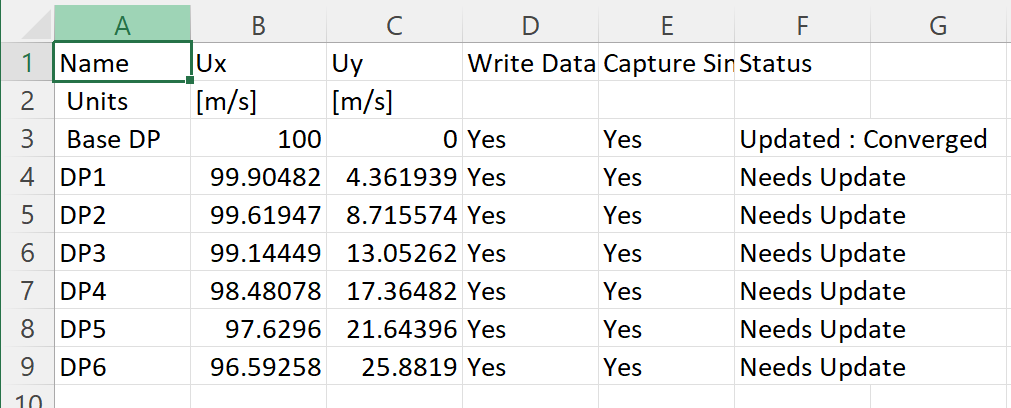Select the cell containing 17.36482
The width and height of the screenshot is (1011, 408).
click(x=394, y=291)
